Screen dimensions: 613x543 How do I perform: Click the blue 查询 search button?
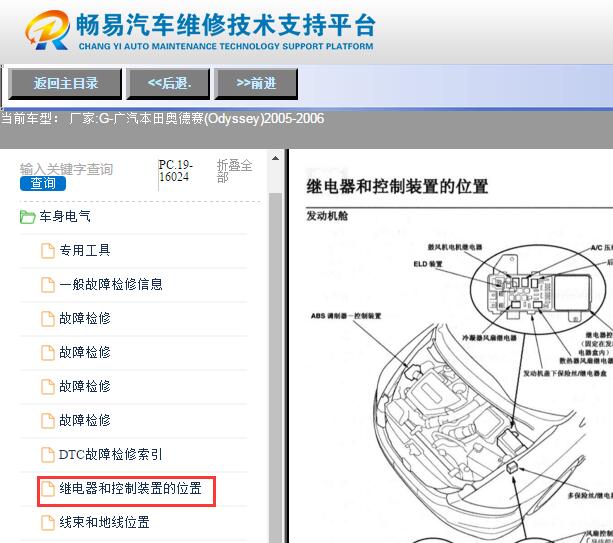(43, 183)
